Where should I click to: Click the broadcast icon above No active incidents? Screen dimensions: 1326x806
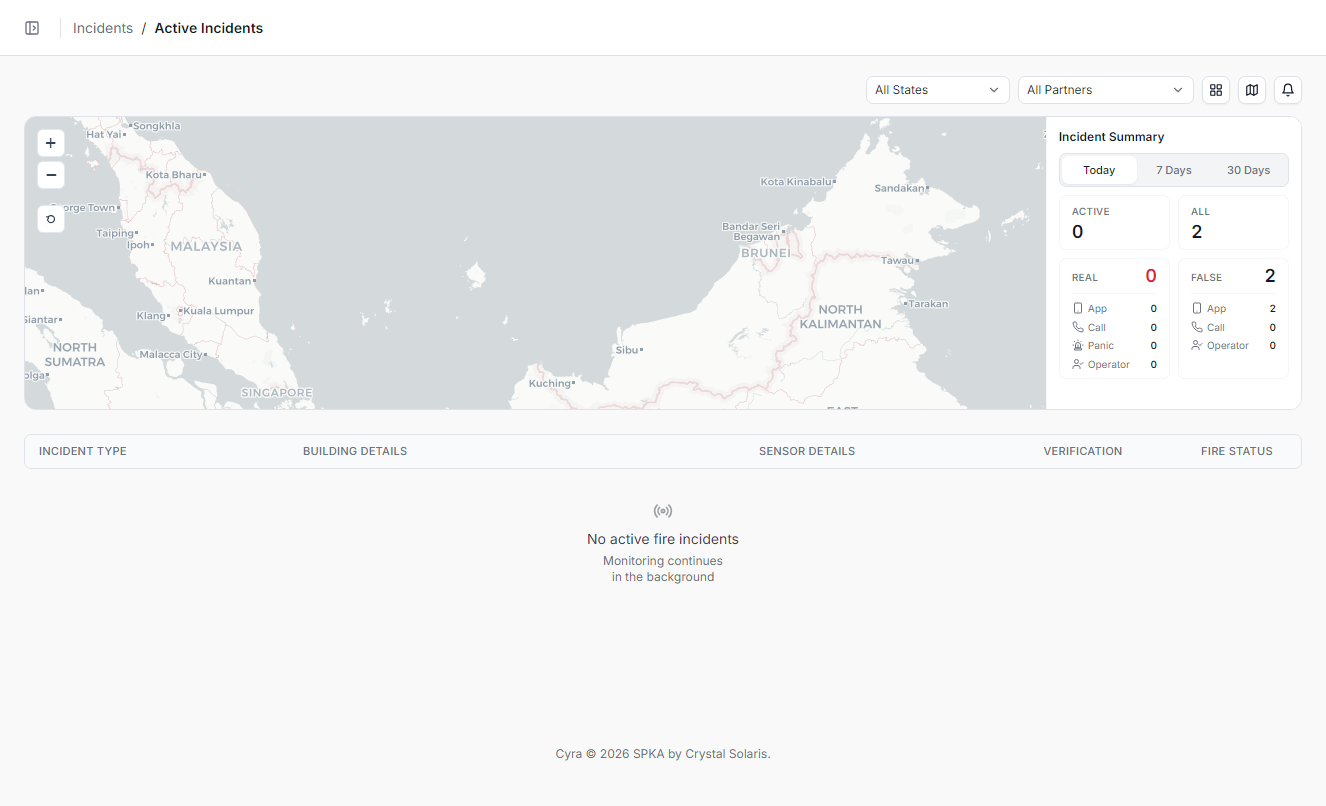pyautogui.click(x=663, y=511)
